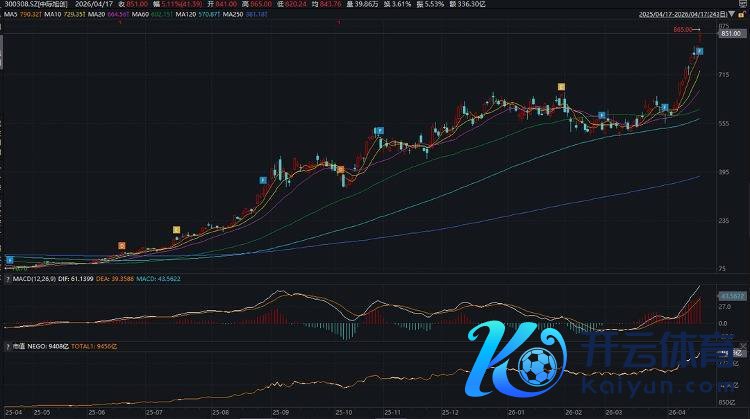Click the blue event marker near the 865.00 high
Image resolution: width=750 pixels, height=419 pixels.
click(x=699, y=51)
